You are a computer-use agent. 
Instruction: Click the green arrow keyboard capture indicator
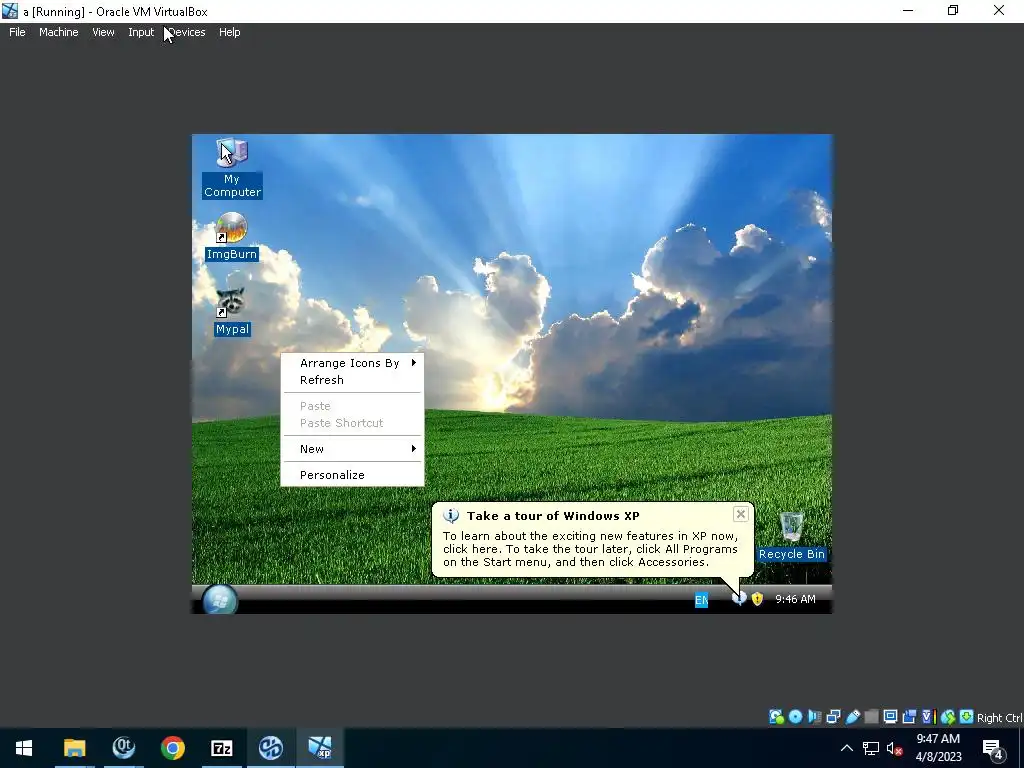(967, 716)
